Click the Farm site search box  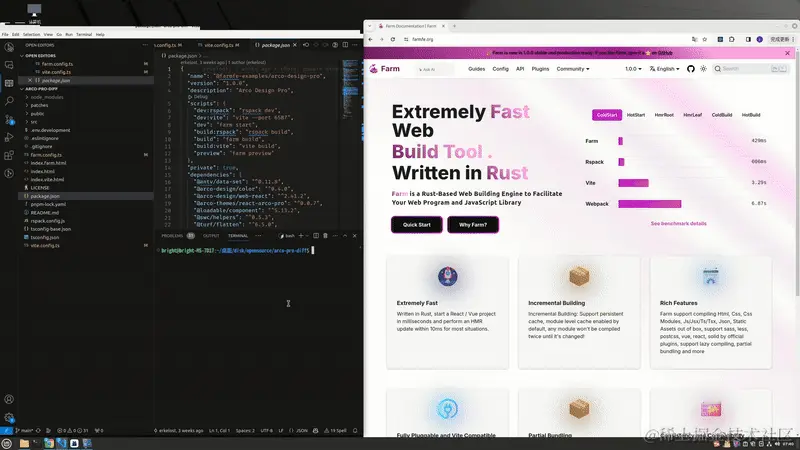[750, 69]
